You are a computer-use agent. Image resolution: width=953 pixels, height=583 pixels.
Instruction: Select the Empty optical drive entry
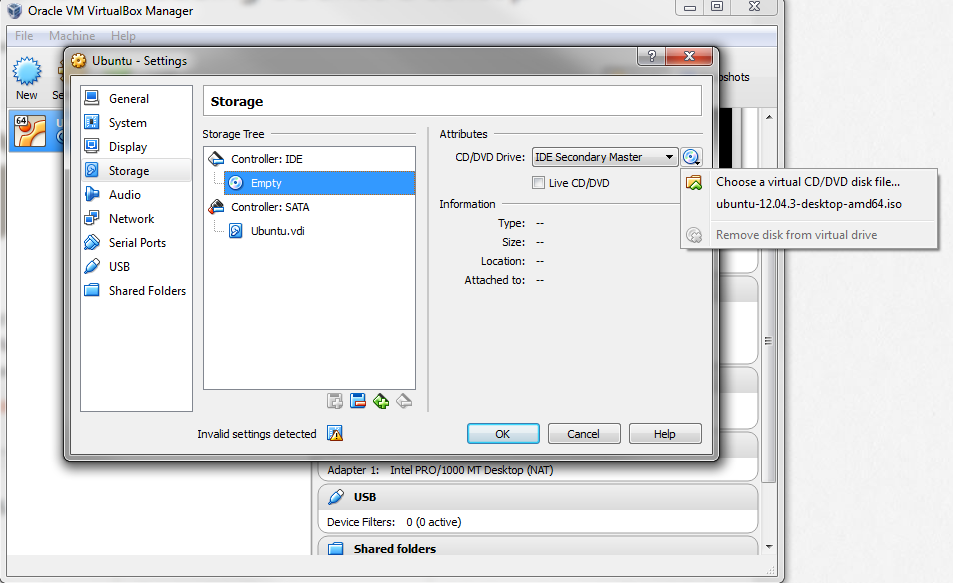point(319,183)
